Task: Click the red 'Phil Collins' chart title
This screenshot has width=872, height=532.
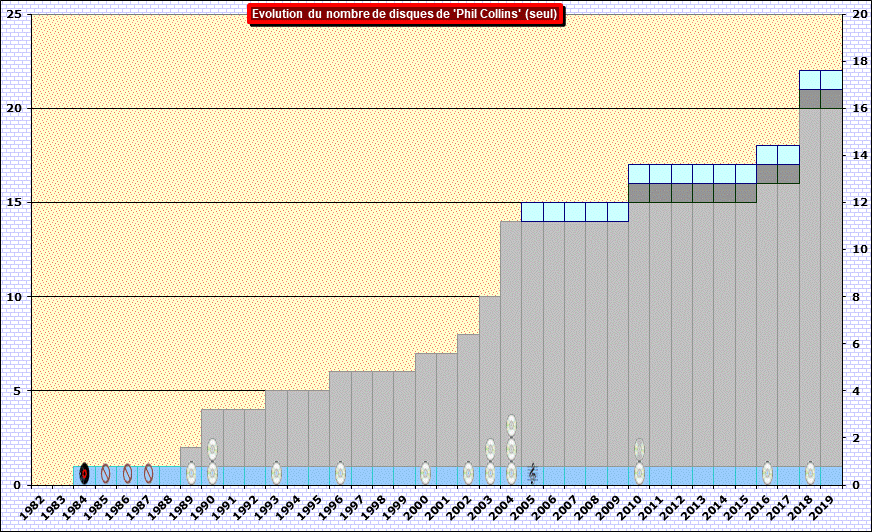Action: (405, 14)
